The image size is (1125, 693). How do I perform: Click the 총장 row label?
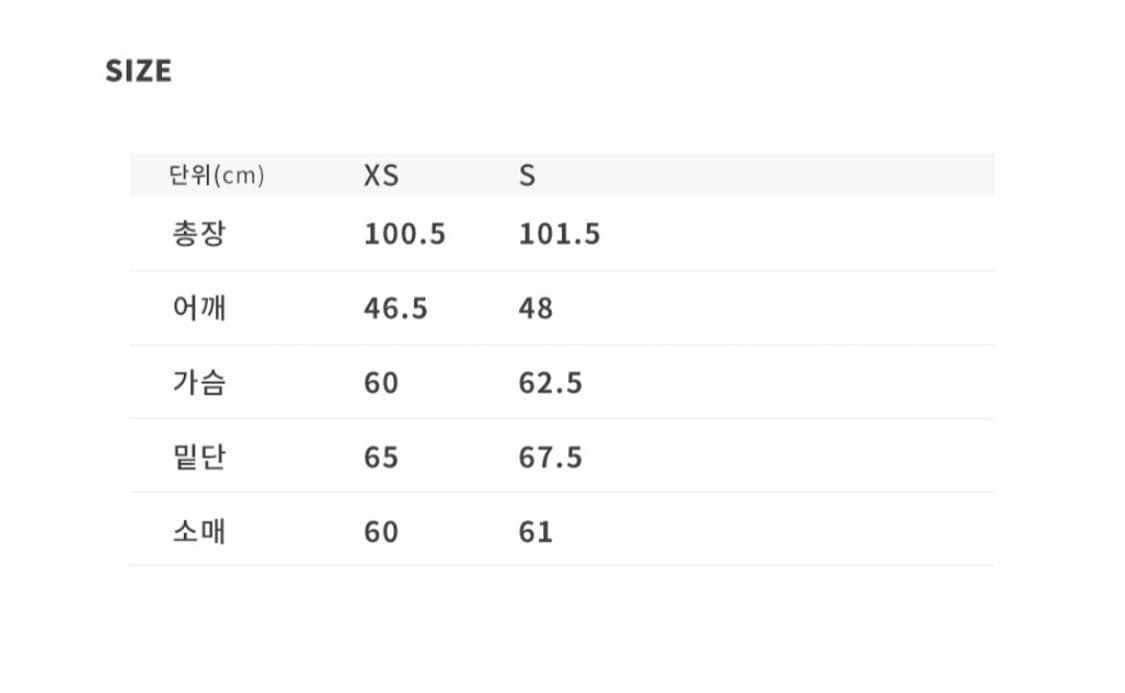(x=199, y=234)
